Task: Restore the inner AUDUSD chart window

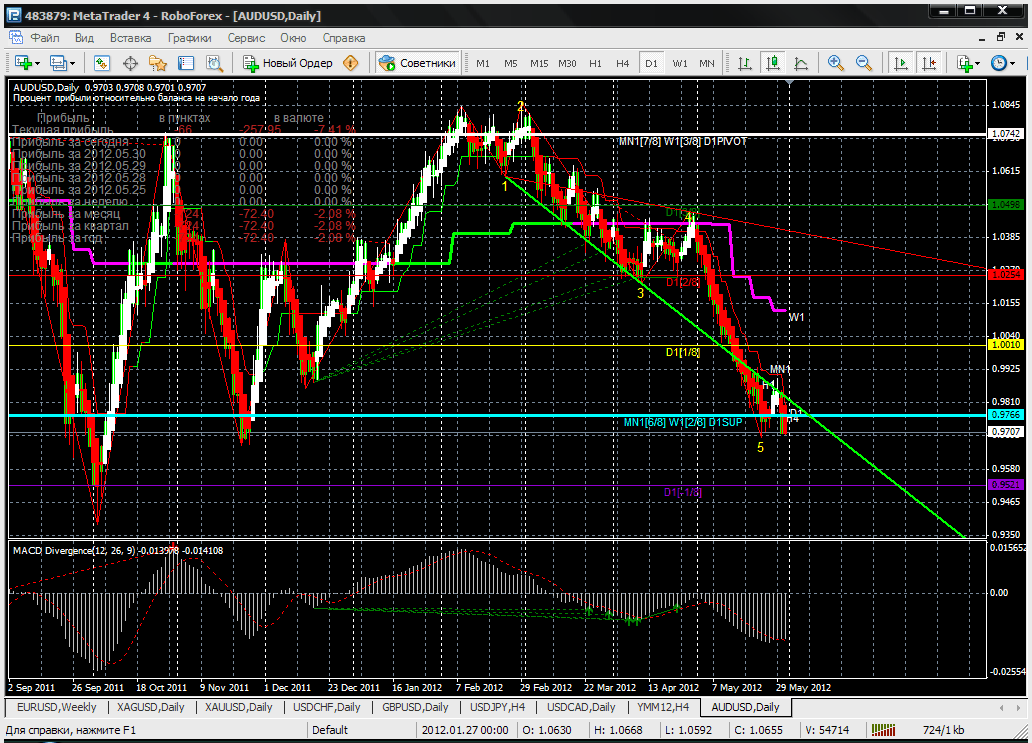Action: 1001,38
